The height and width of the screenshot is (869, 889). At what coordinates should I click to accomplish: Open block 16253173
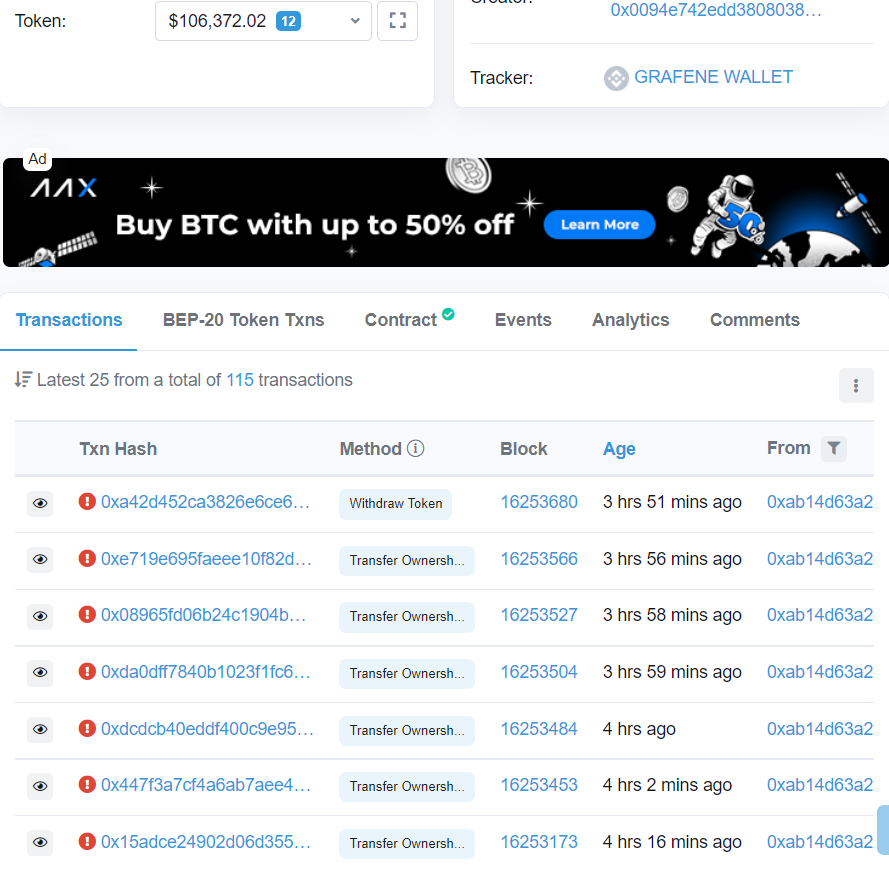pos(539,842)
